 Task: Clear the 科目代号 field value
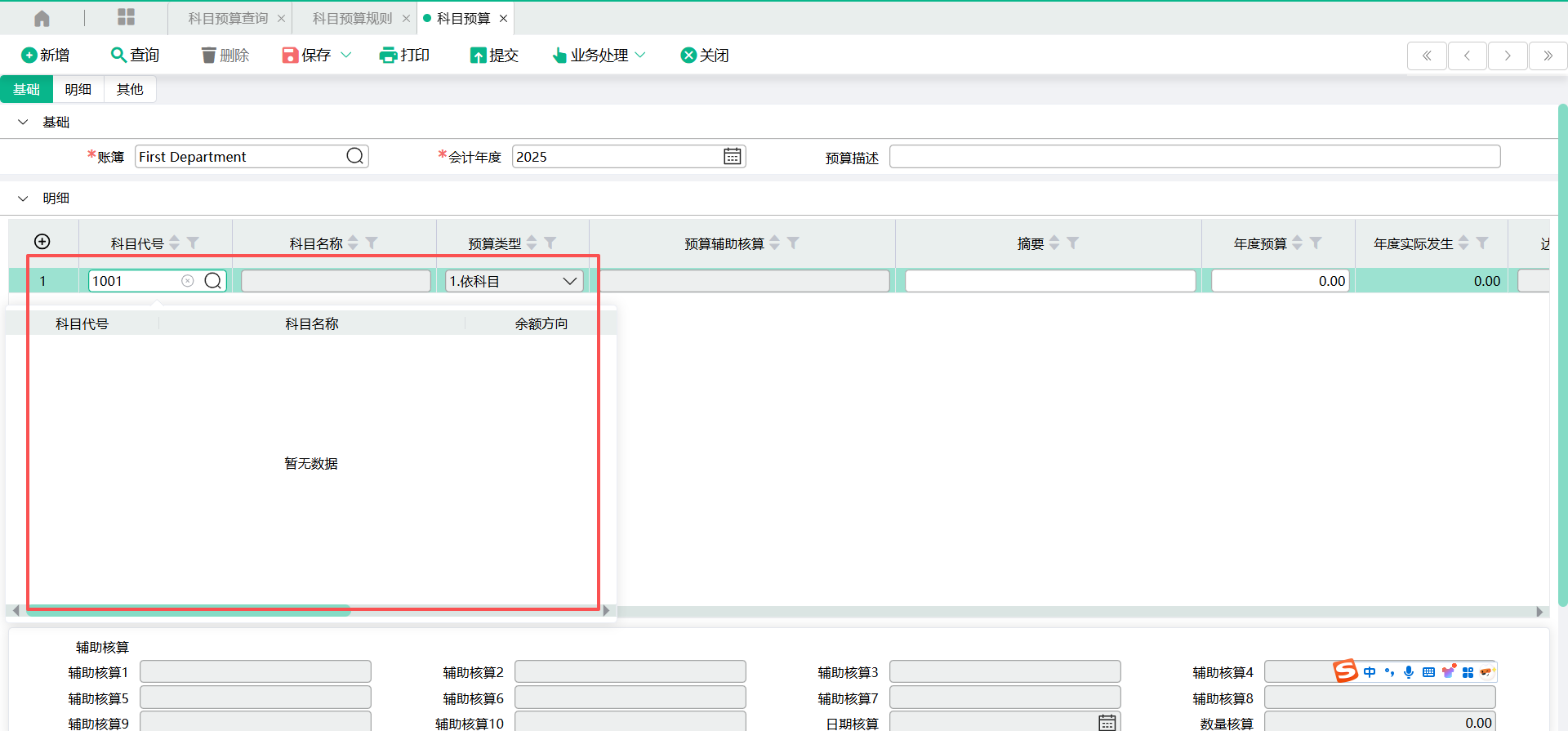point(188,281)
